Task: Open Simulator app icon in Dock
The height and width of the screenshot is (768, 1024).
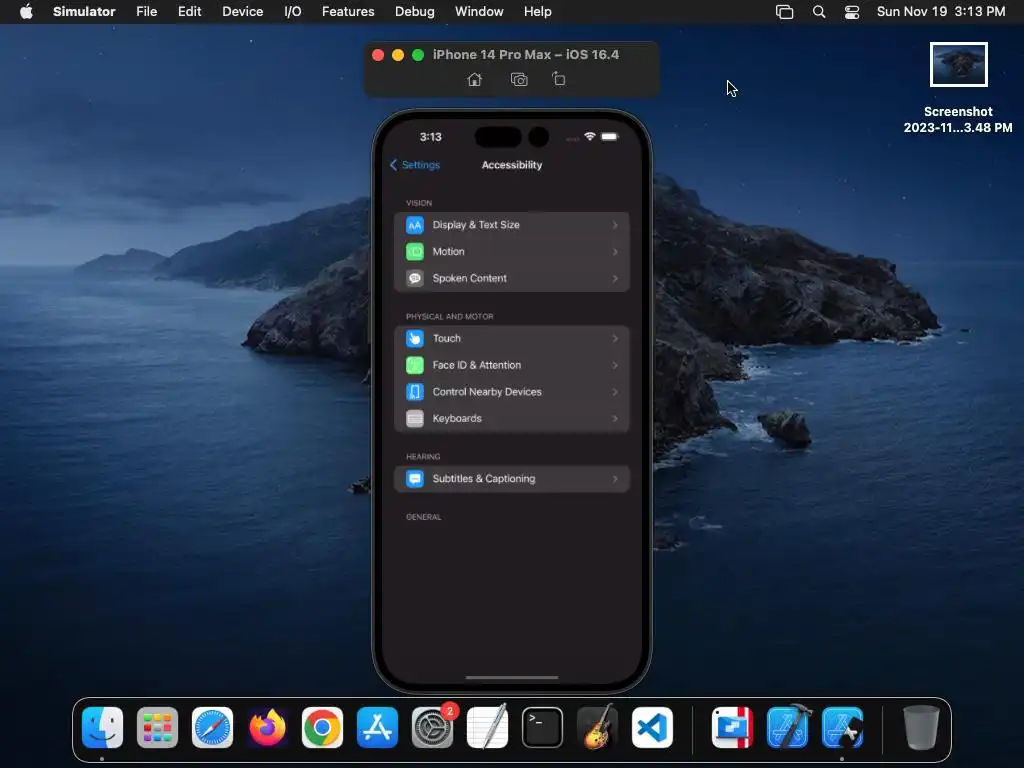Action: [x=842, y=727]
